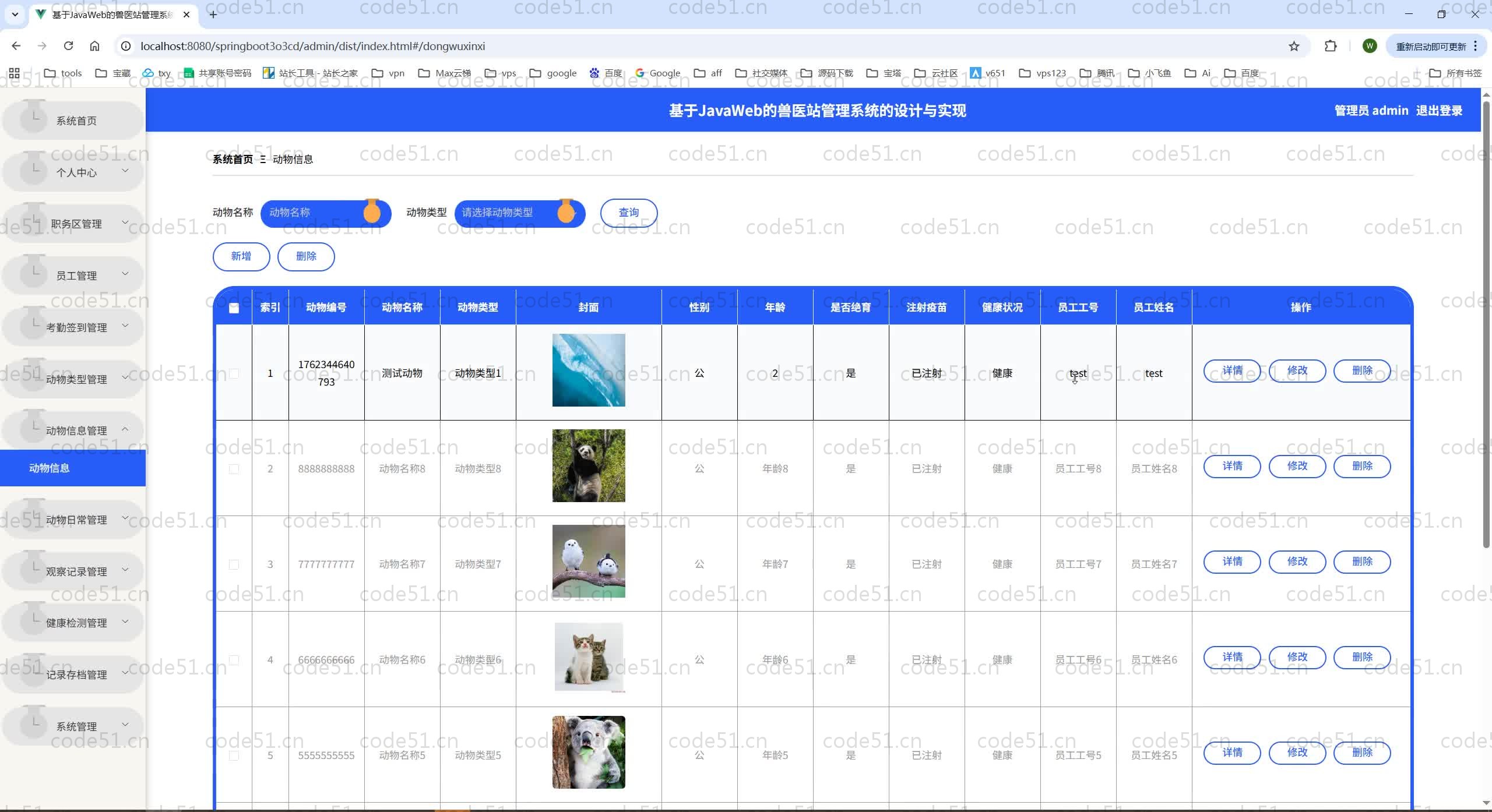1492x812 pixels.
Task: Check the checkbox for row 动物名称8
Action: pos(234,469)
